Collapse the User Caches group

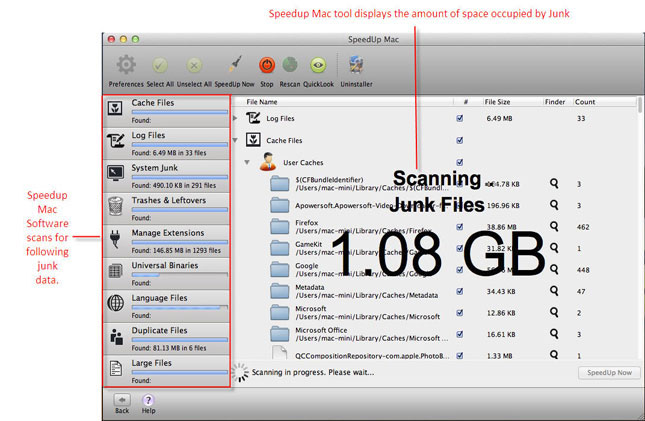tap(247, 162)
